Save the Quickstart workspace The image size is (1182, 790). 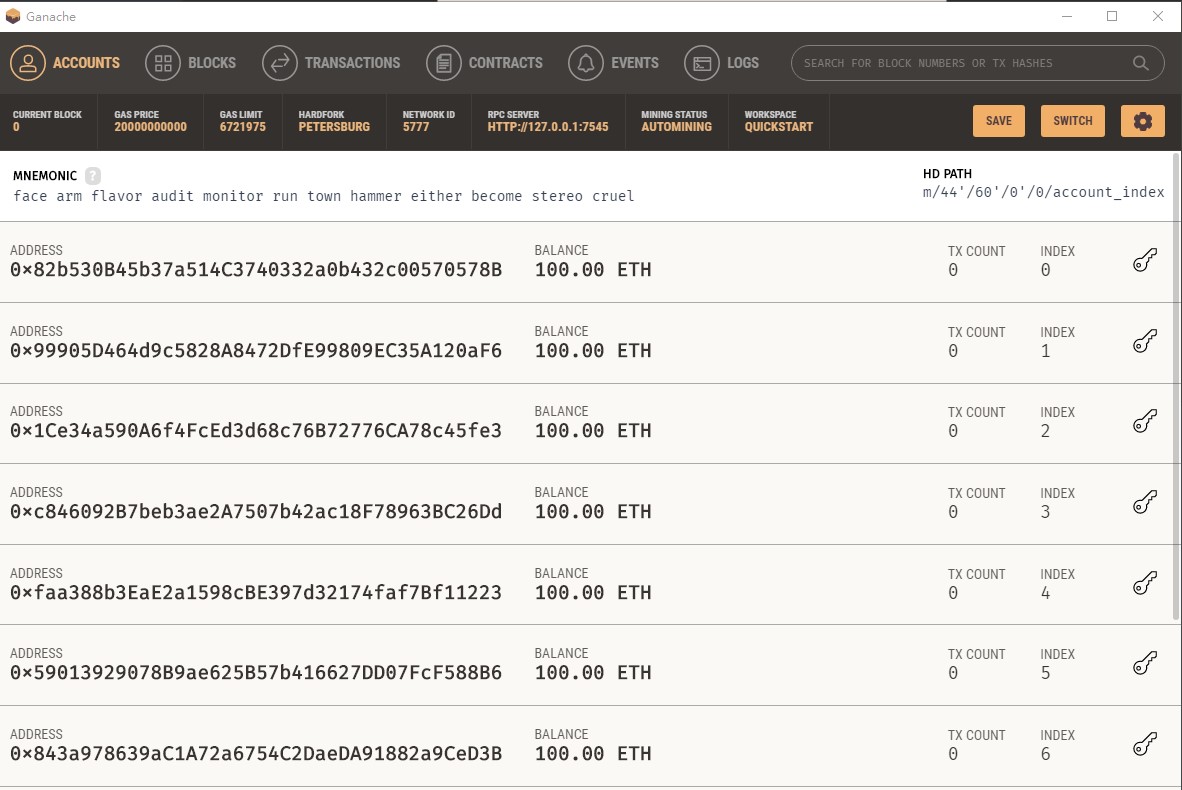click(998, 121)
